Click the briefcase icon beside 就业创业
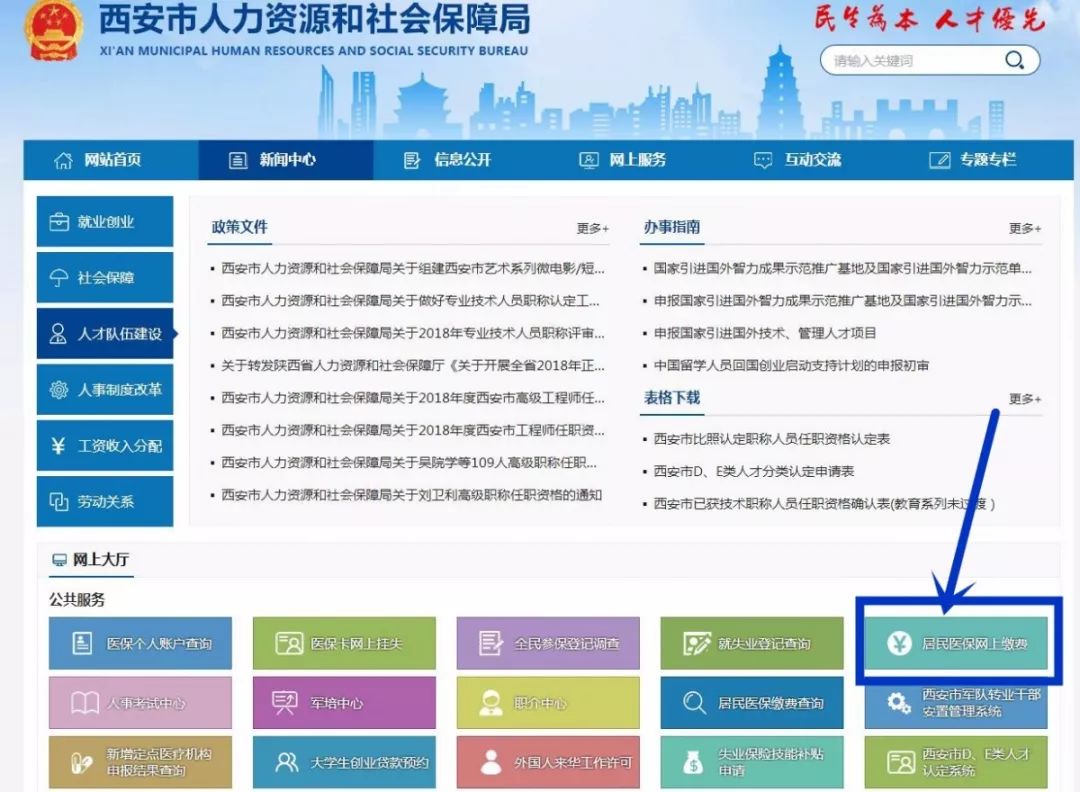1080x792 pixels. pos(59,222)
